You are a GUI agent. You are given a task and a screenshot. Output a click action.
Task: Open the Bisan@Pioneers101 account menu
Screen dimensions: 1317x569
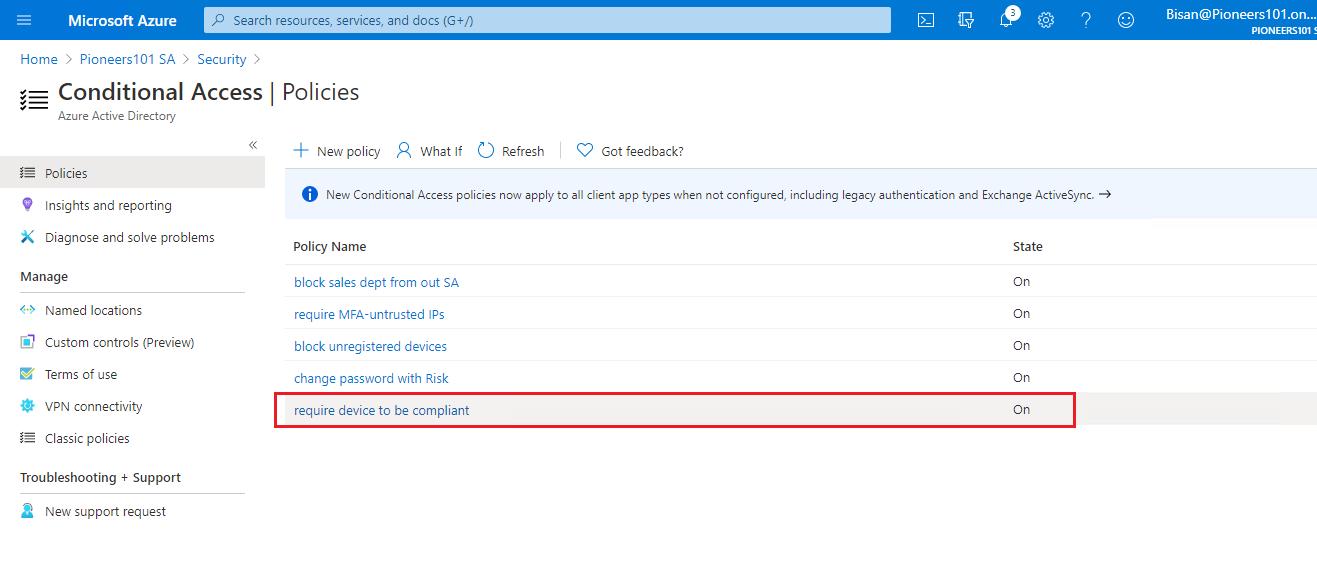[1240, 20]
